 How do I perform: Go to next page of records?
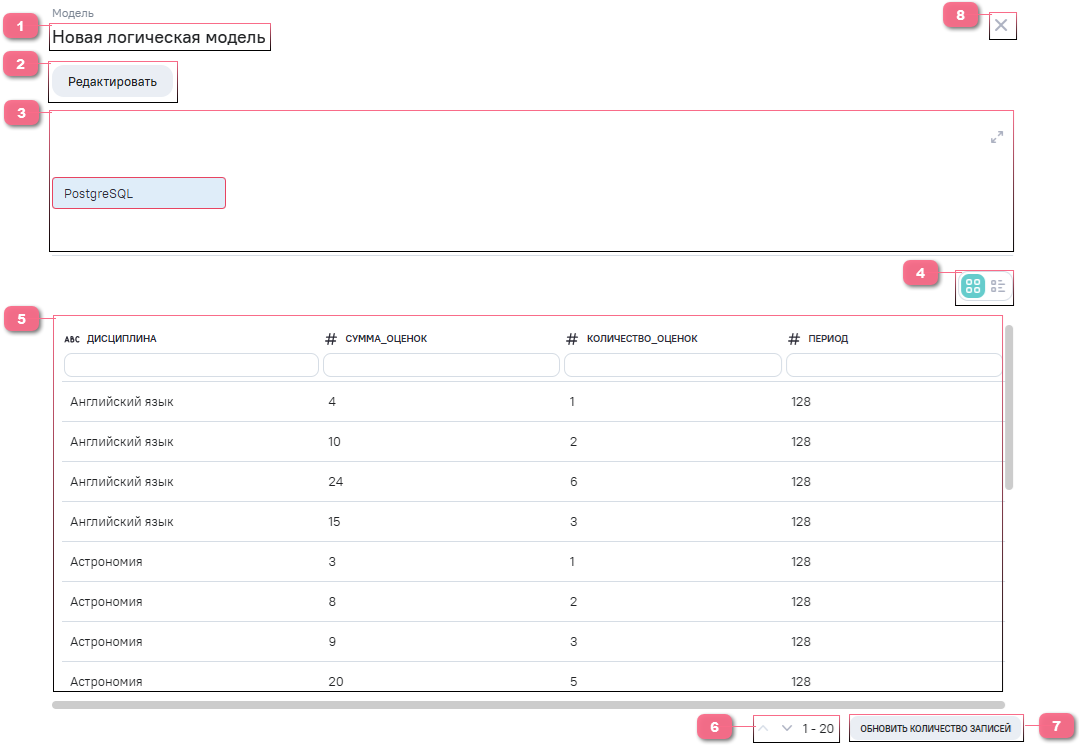[786, 729]
